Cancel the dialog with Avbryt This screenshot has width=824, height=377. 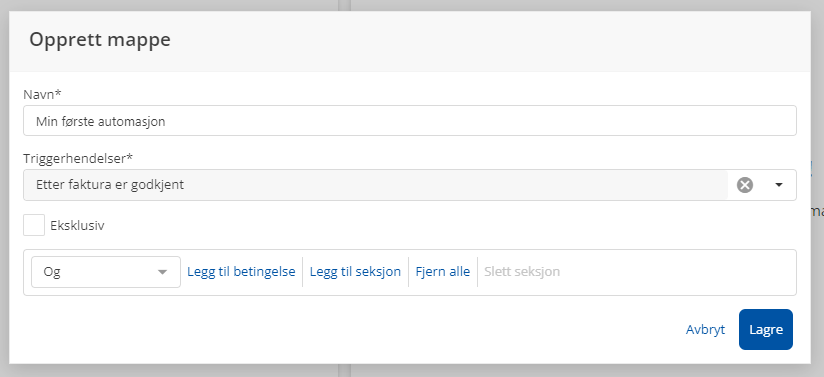click(705, 330)
